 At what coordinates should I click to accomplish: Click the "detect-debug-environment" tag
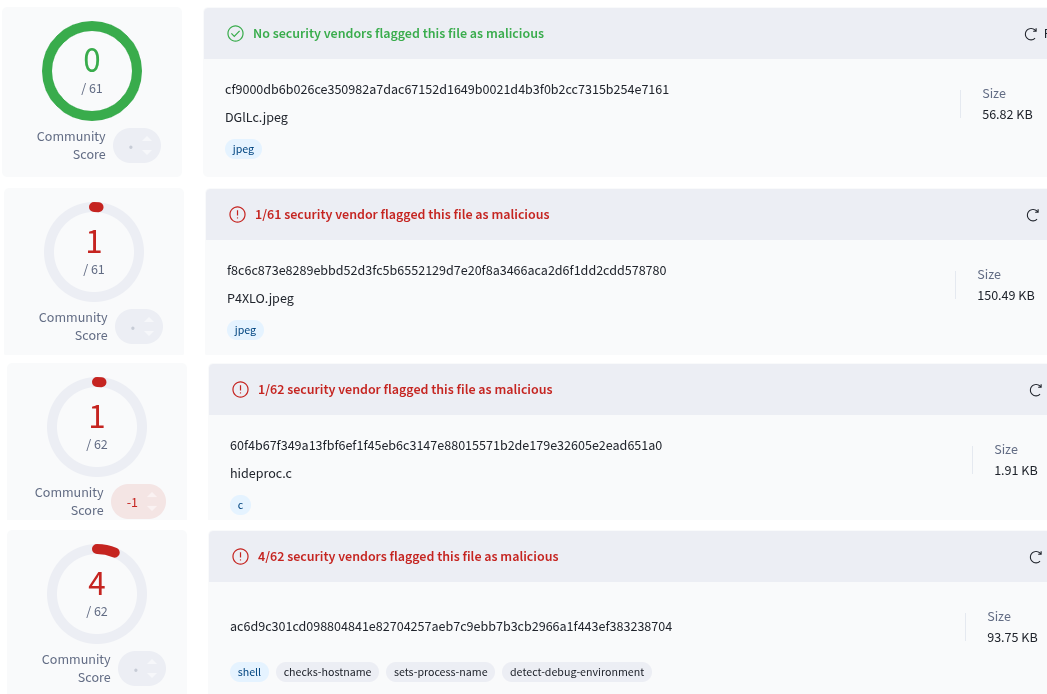[x=577, y=672]
